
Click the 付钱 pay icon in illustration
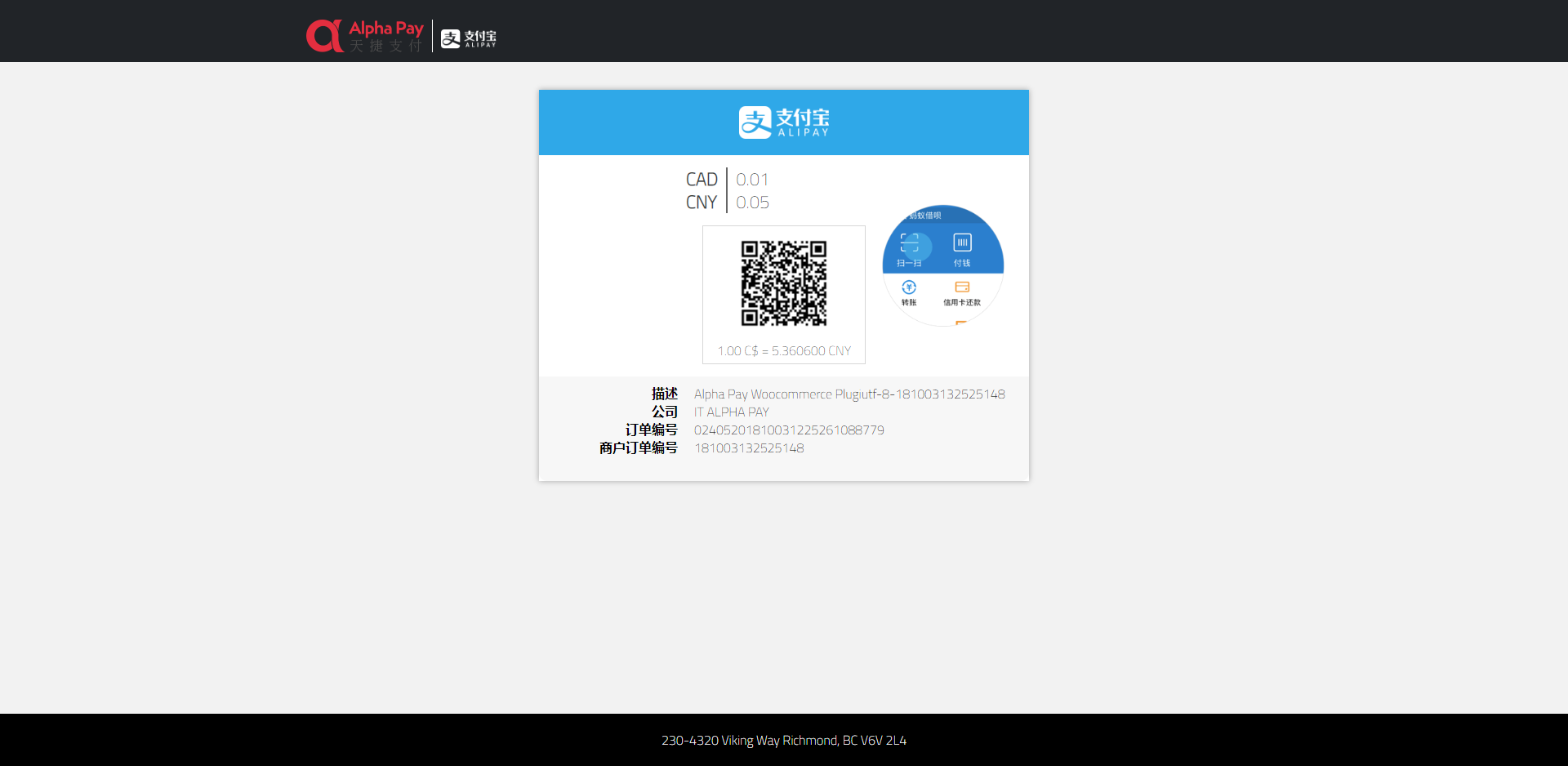pyautogui.click(x=962, y=243)
